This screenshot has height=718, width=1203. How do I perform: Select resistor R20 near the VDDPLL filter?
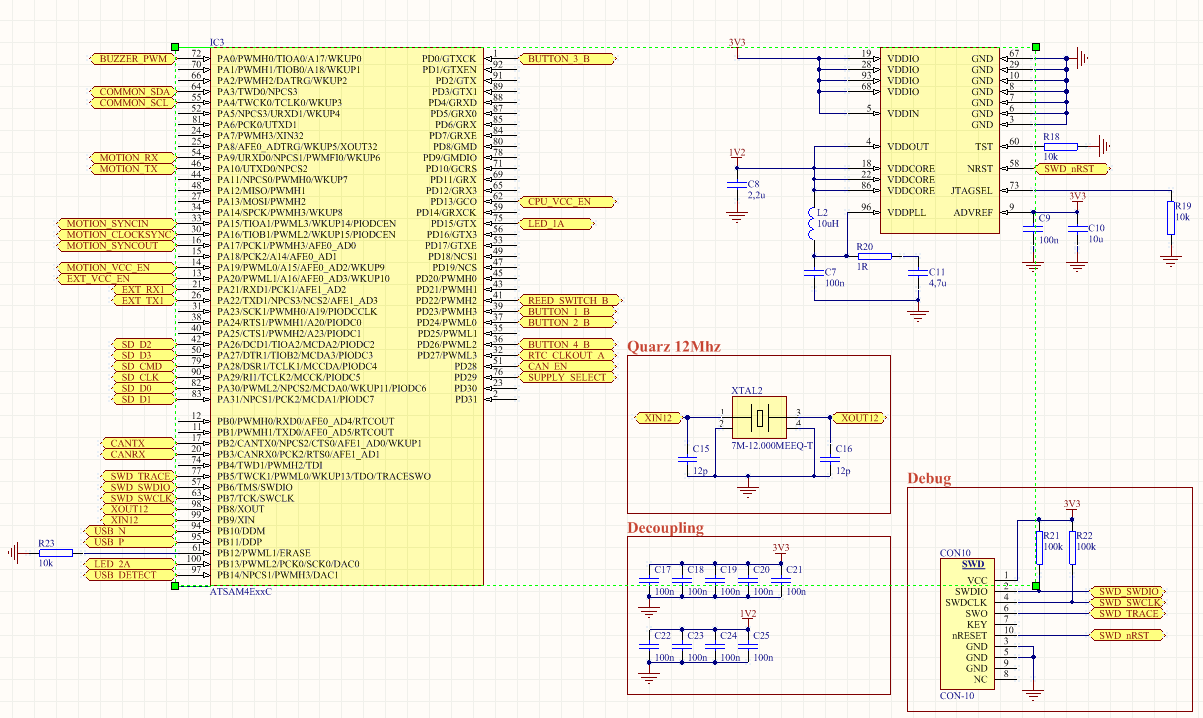point(865,257)
